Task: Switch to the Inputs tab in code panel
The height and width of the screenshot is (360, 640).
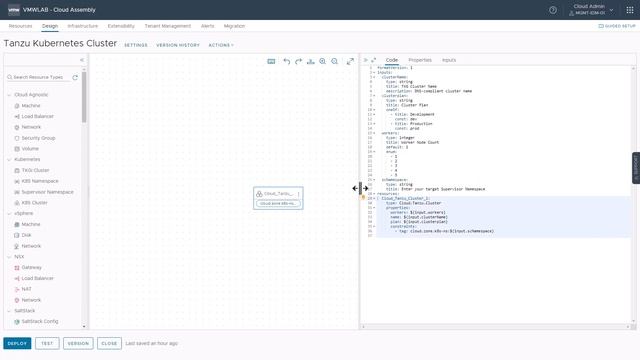Action: 449,60
